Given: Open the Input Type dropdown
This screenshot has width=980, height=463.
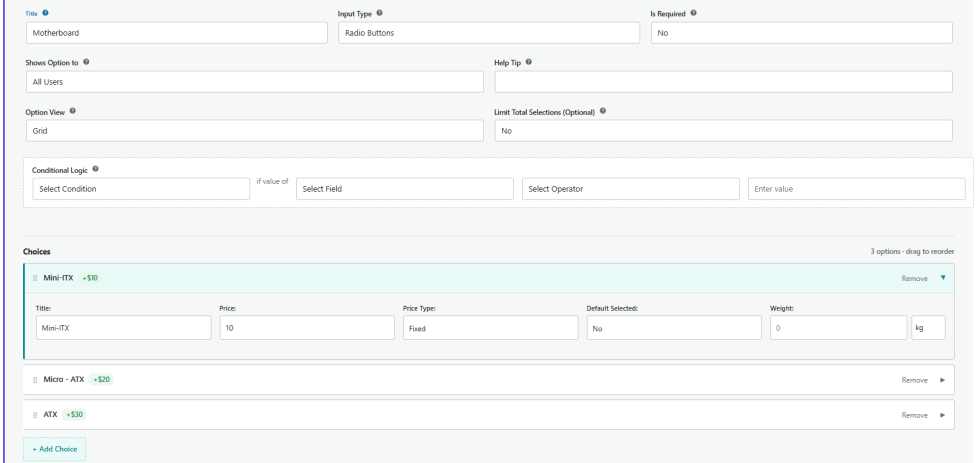Looking at the screenshot, I should [489, 33].
